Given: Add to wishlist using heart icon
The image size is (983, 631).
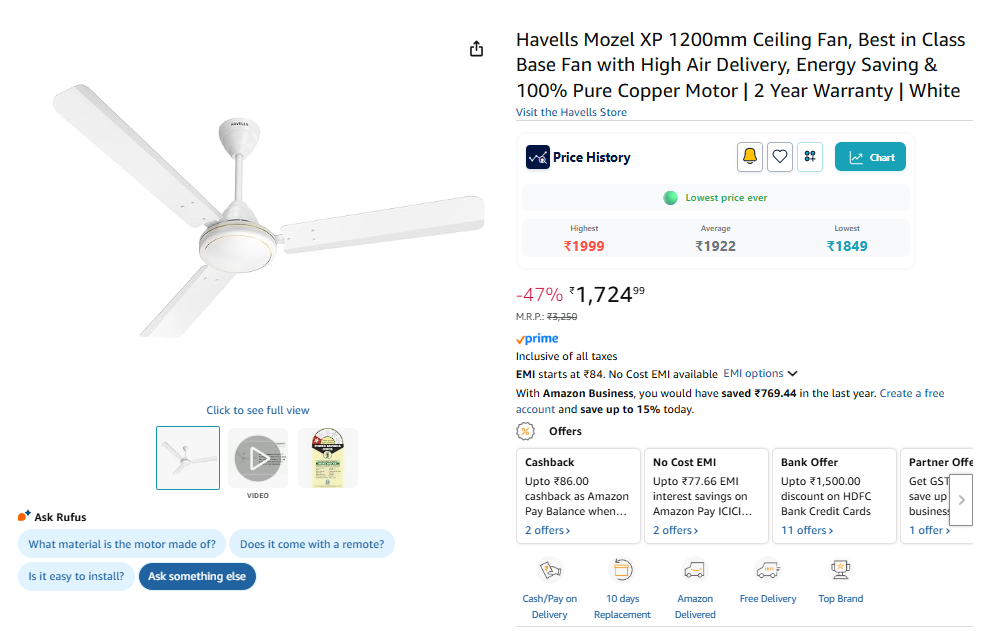Looking at the screenshot, I should coord(780,157).
